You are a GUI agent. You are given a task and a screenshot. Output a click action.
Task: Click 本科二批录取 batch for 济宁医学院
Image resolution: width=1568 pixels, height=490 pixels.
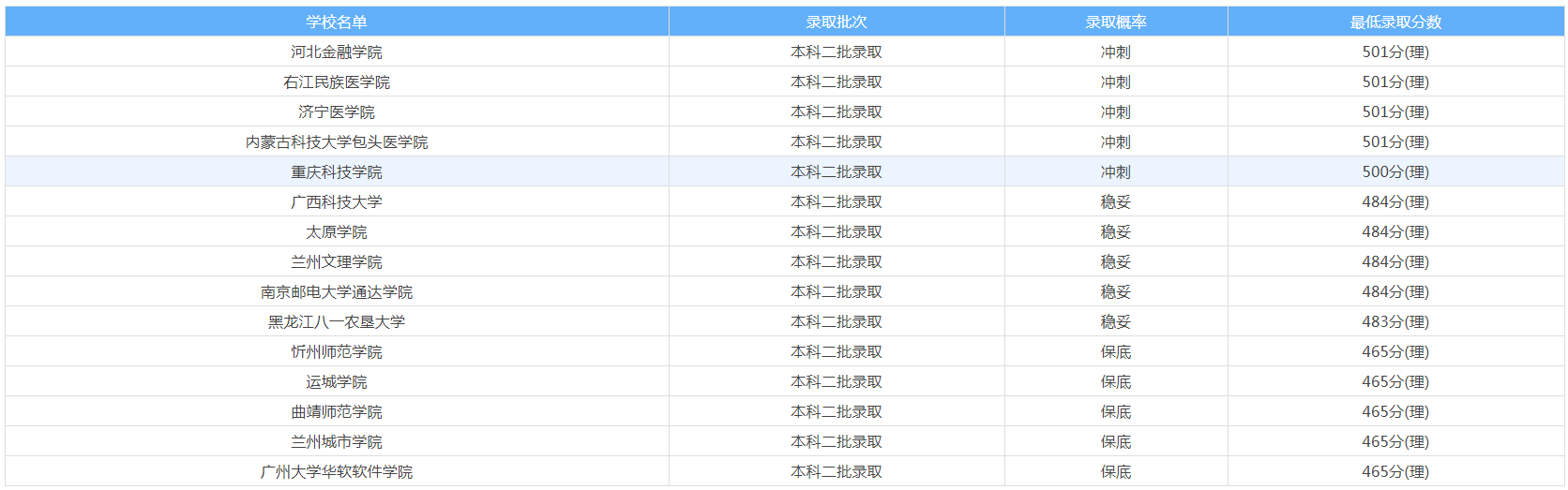837,111
